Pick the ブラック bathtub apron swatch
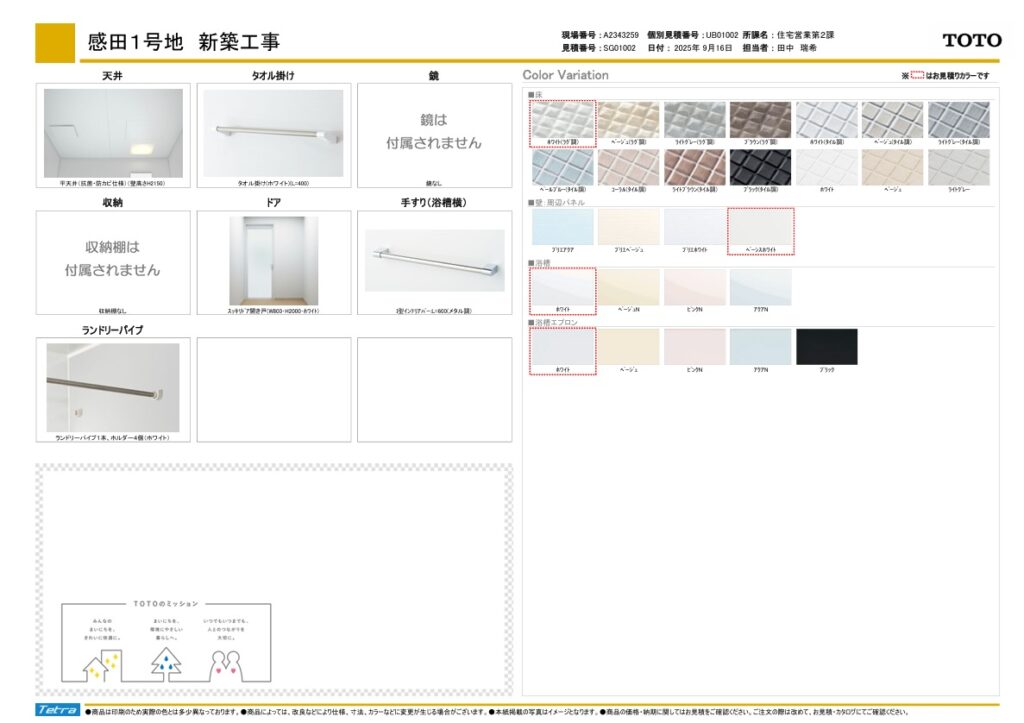This screenshot has height=723, width=1024. (826, 347)
